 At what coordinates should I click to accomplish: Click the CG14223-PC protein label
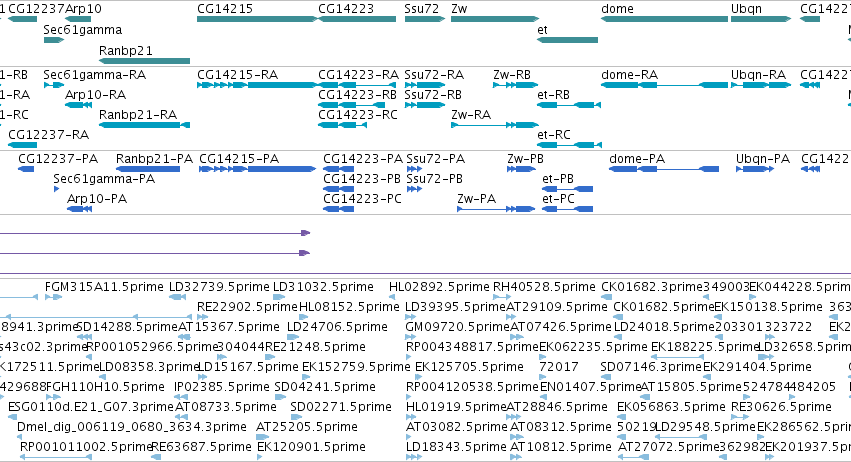point(363,199)
